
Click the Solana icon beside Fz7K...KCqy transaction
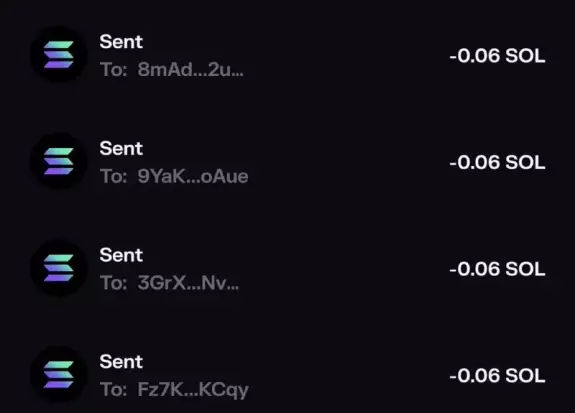pos(59,375)
